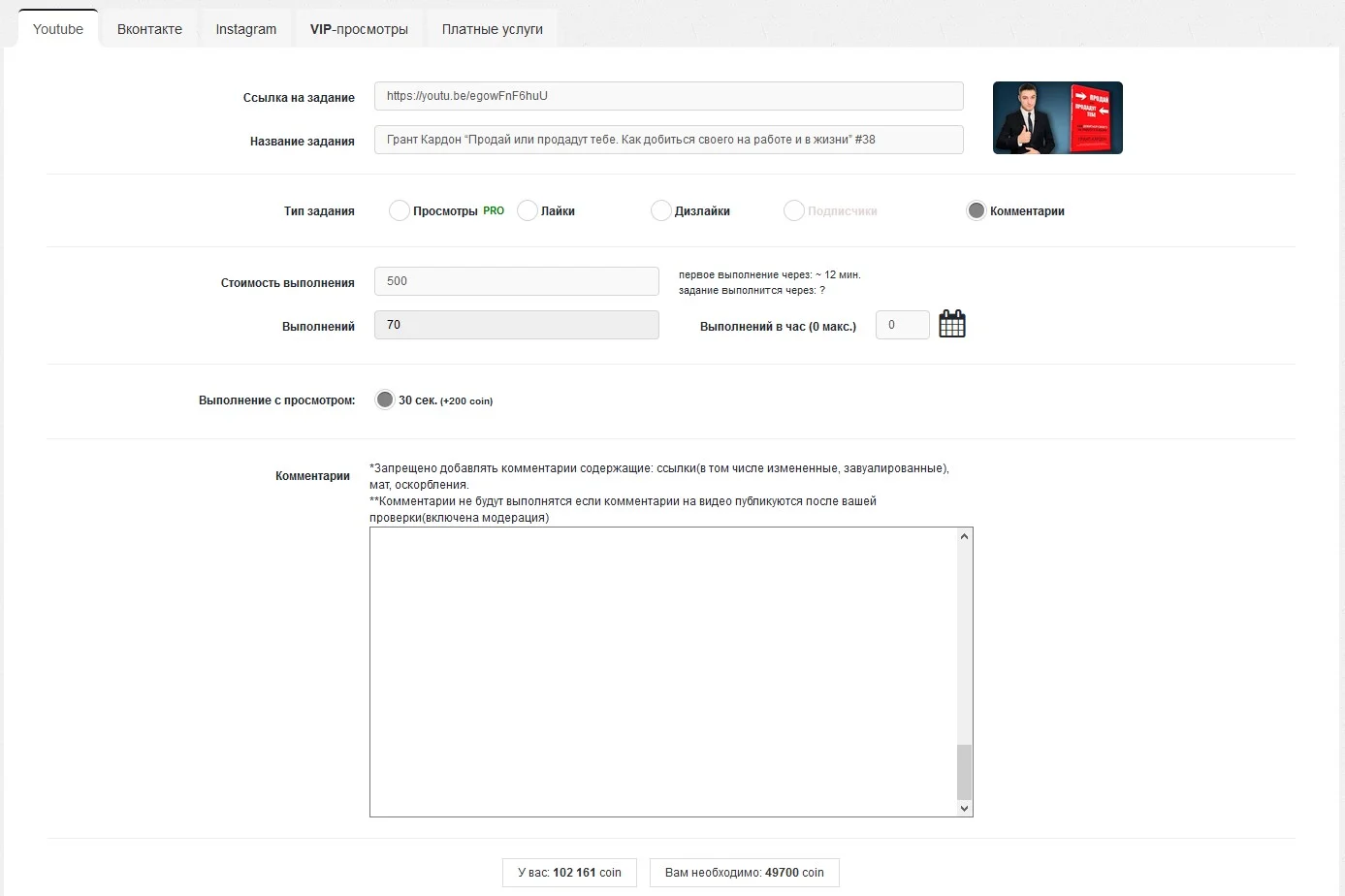Open the Instagram tab

(x=246, y=29)
